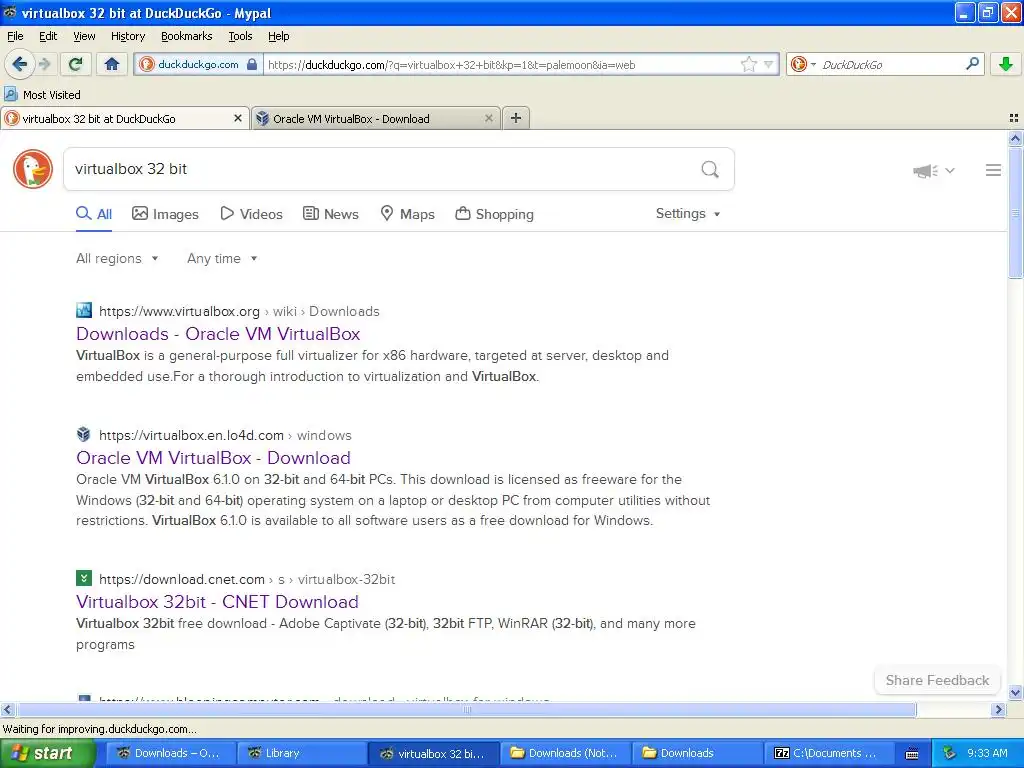The height and width of the screenshot is (768, 1024).
Task: Click the padlock site security icon
Action: tap(252, 65)
